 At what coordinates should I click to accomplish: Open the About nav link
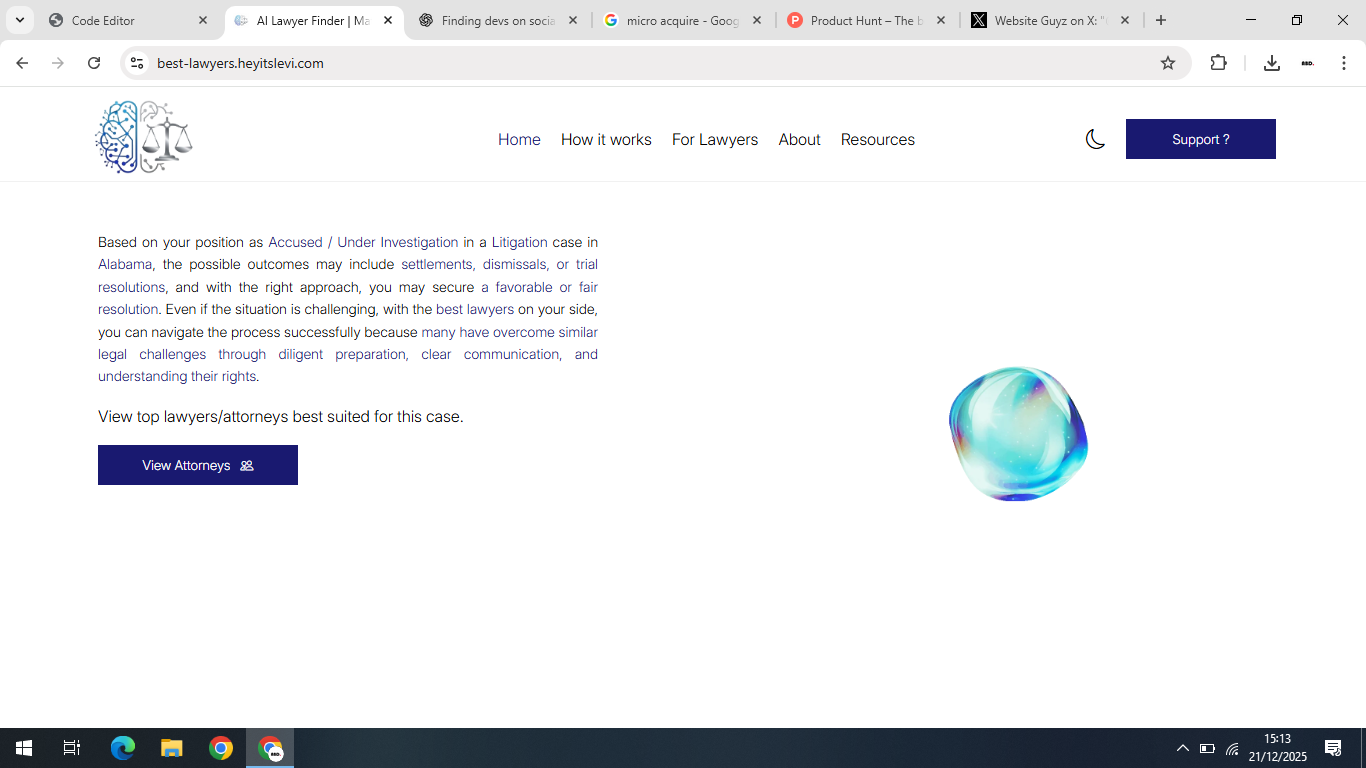click(799, 140)
